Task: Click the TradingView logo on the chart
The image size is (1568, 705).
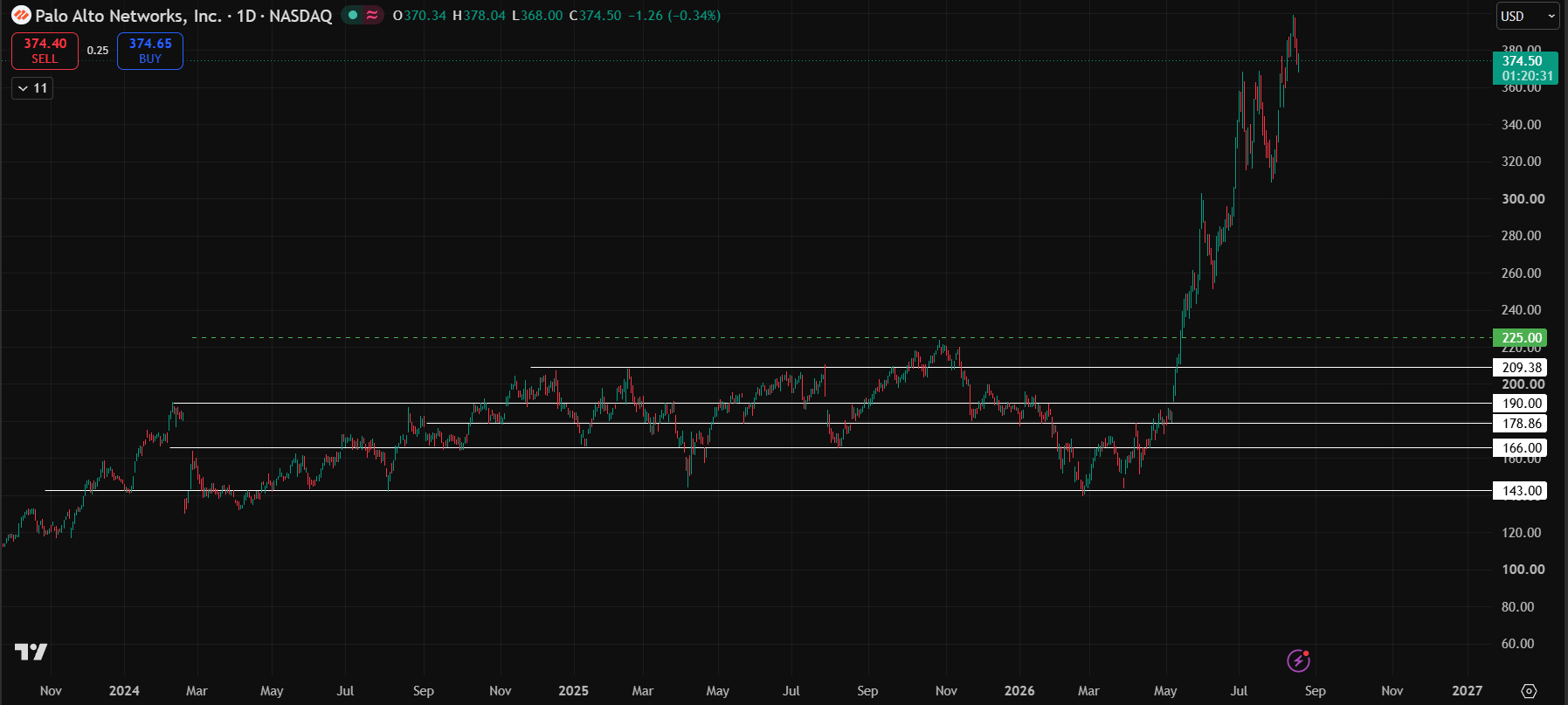Action: tap(31, 652)
